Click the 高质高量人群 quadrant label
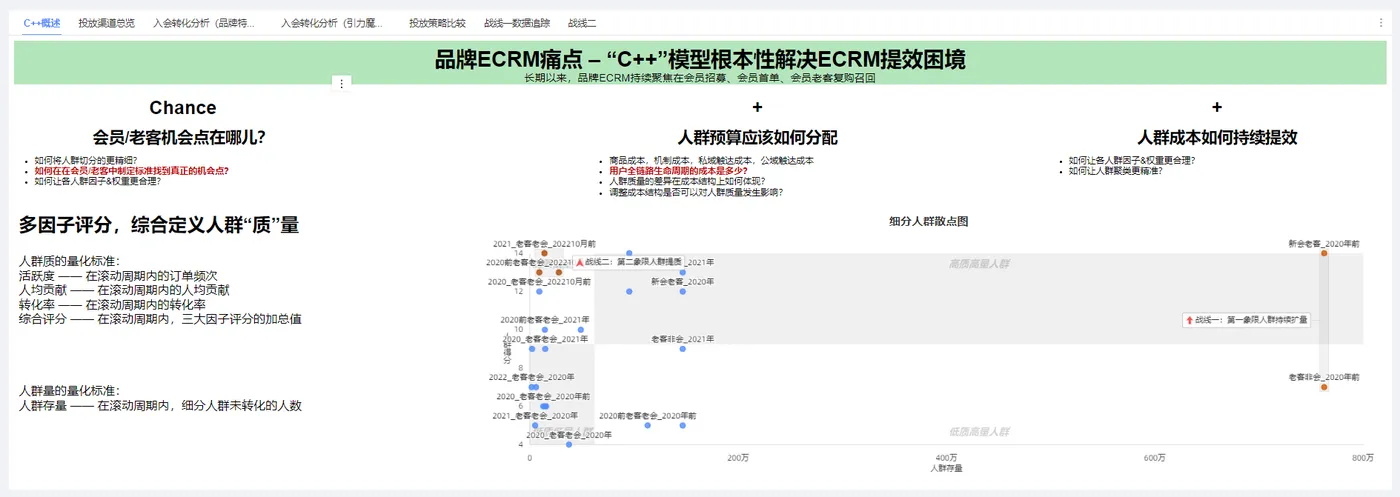Screen dimensions: 1400x497 click(x=979, y=263)
